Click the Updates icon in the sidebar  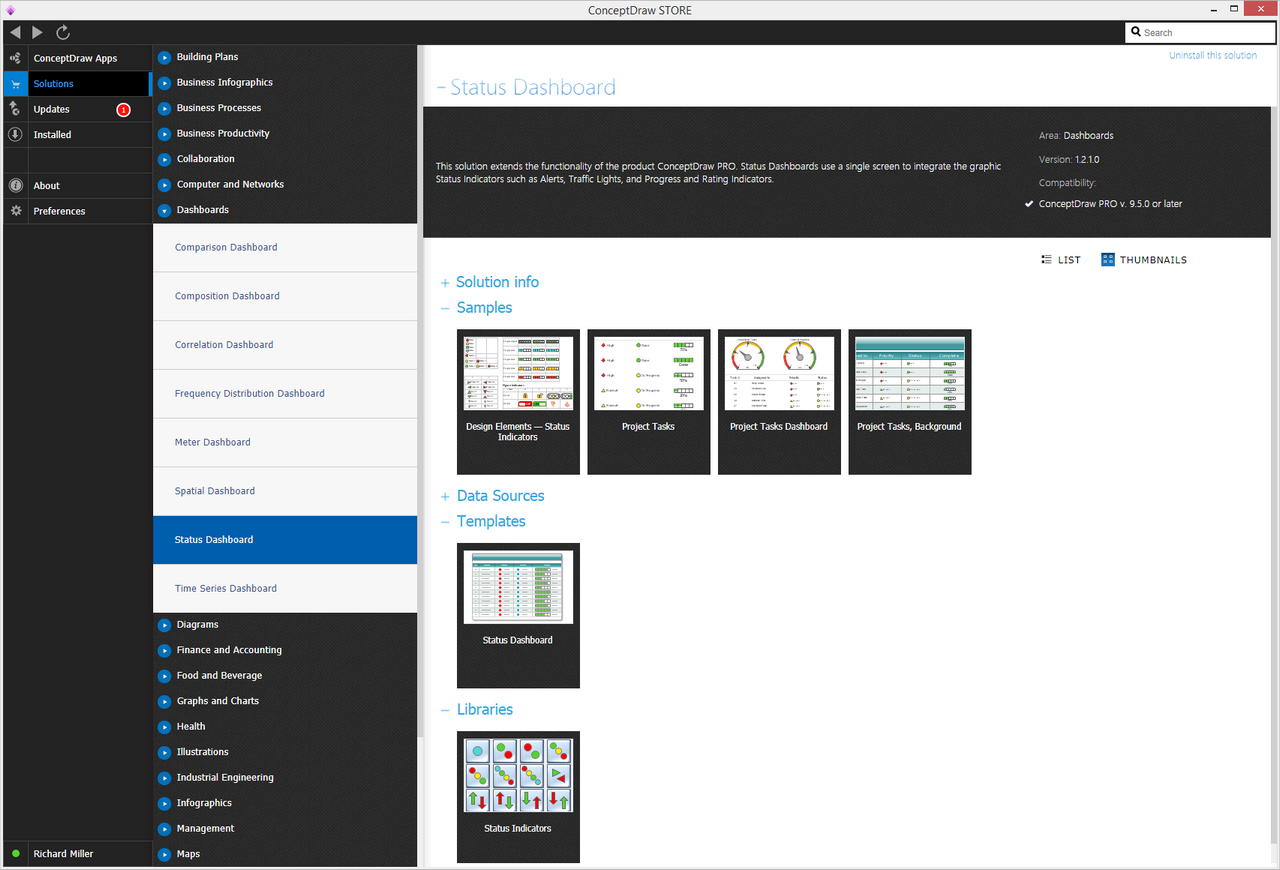click(x=15, y=109)
